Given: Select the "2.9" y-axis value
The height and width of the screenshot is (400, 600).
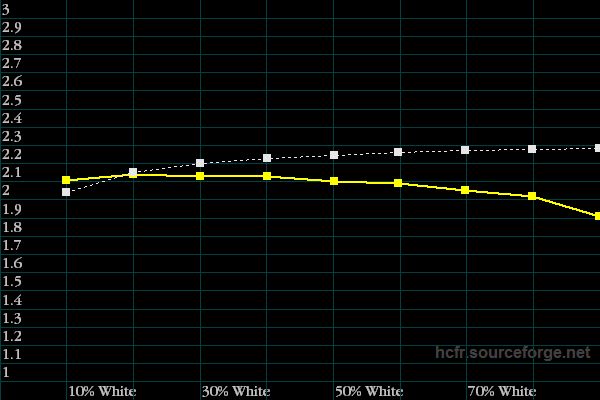Looking at the screenshot, I should click(12, 27).
